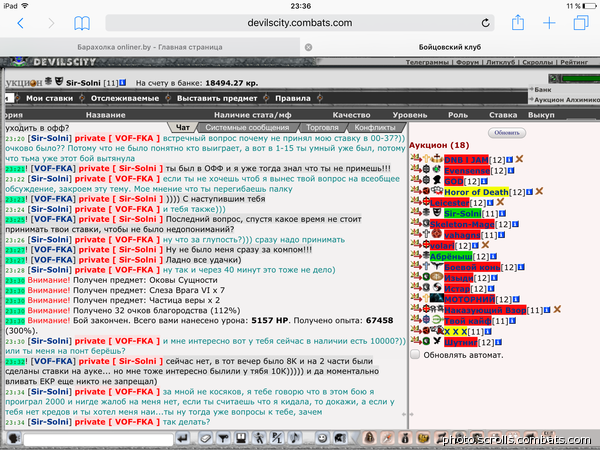Save chat log floppy icon
The width and height of the screenshot is (600, 450).
(x=241, y=438)
